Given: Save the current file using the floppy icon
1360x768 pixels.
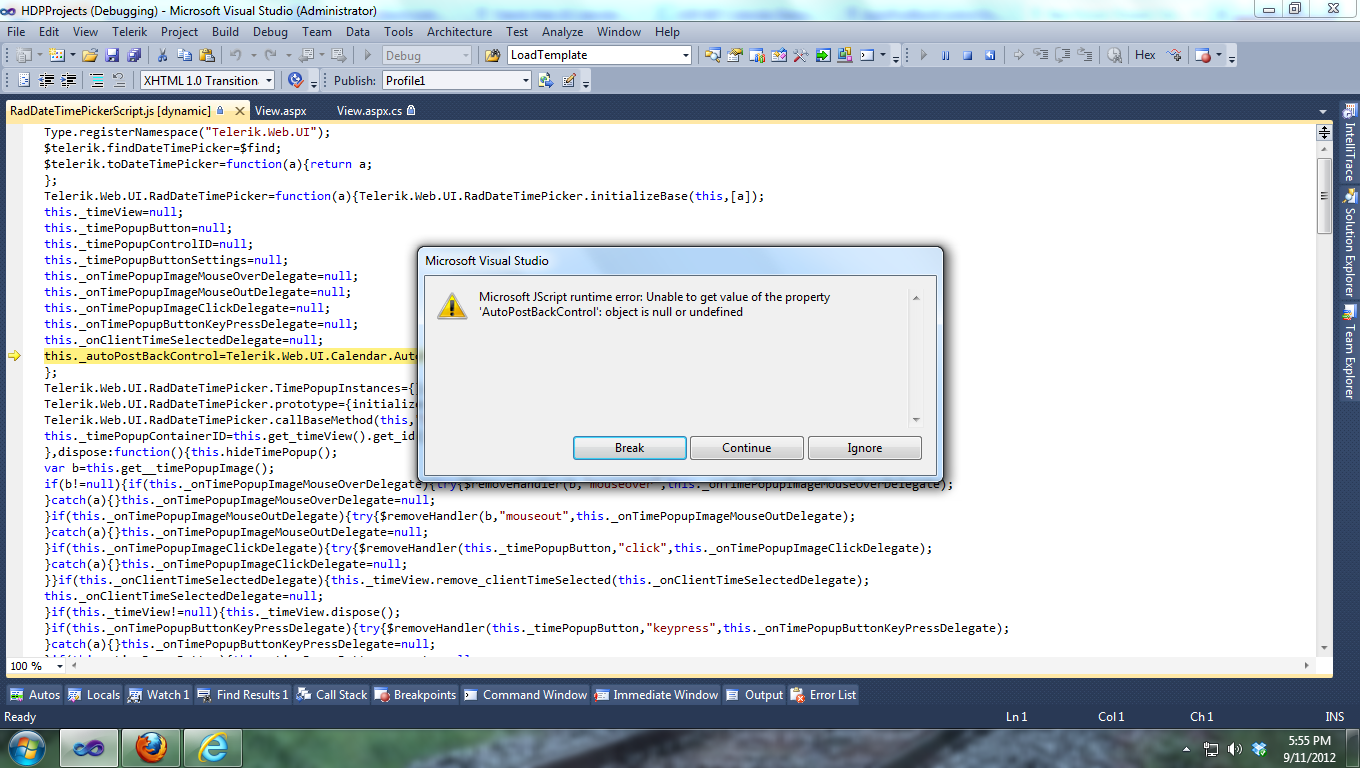Looking at the screenshot, I should [110, 55].
